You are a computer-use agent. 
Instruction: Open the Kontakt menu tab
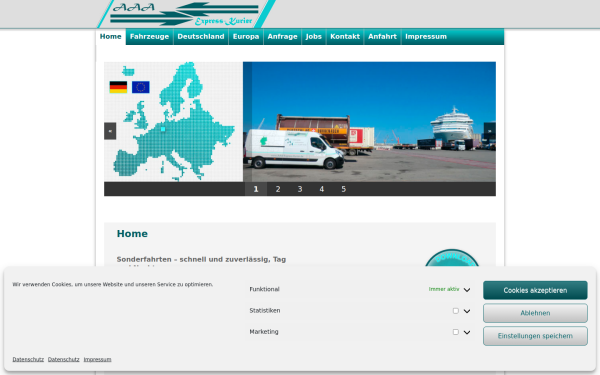345,37
